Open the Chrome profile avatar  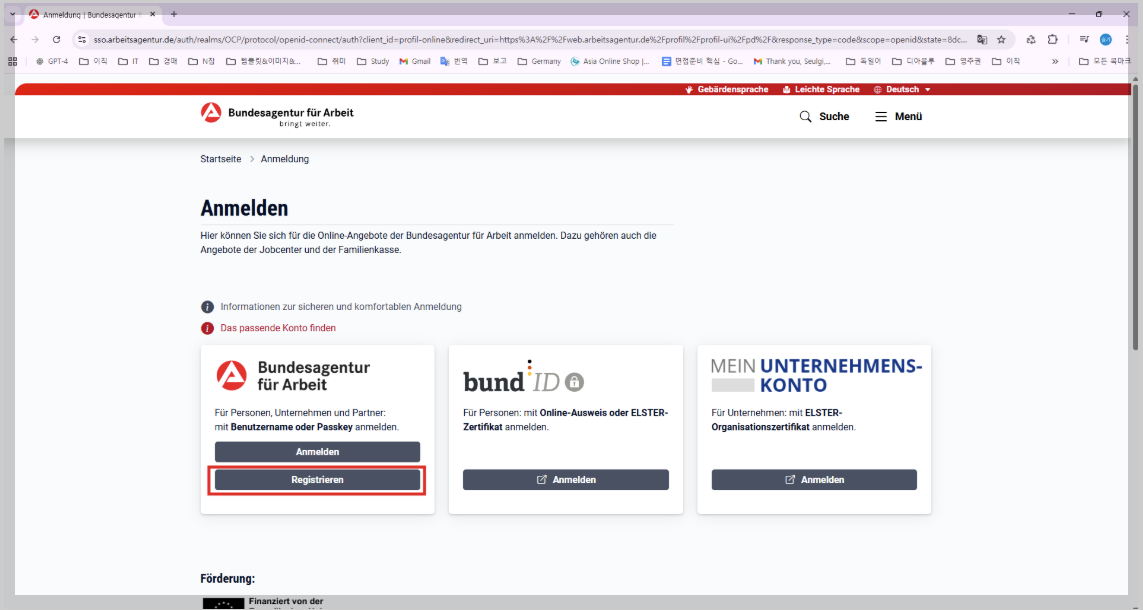coord(1106,39)
